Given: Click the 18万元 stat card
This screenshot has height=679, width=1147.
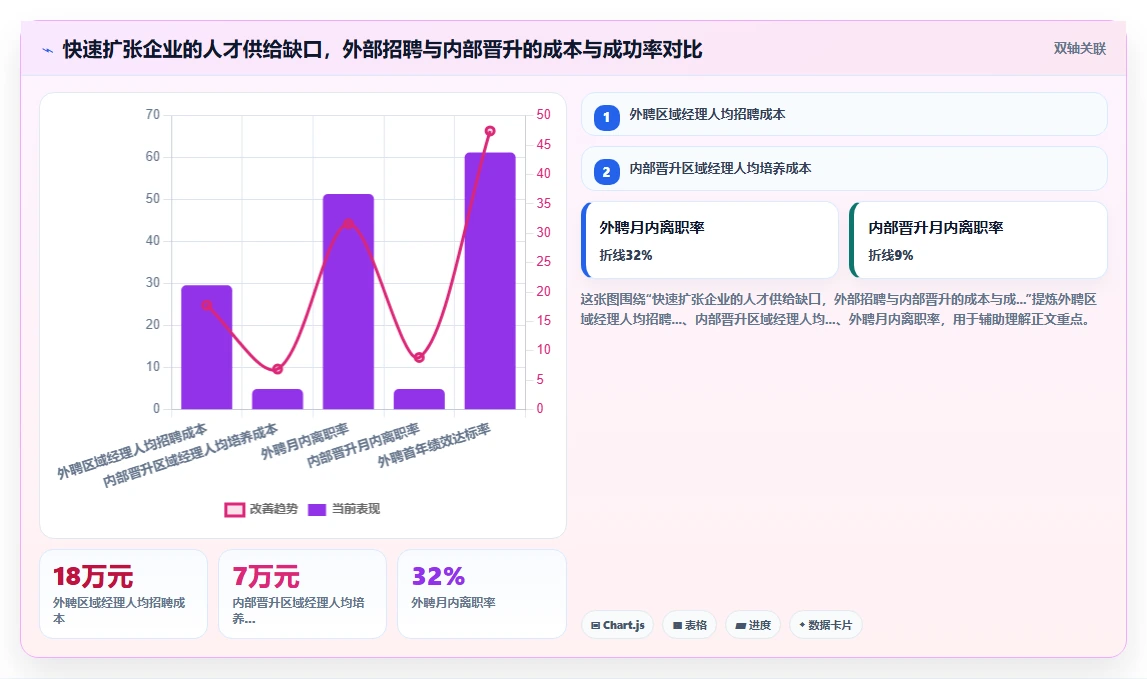Looking at the screenshot, I should (x=124, y=594).
